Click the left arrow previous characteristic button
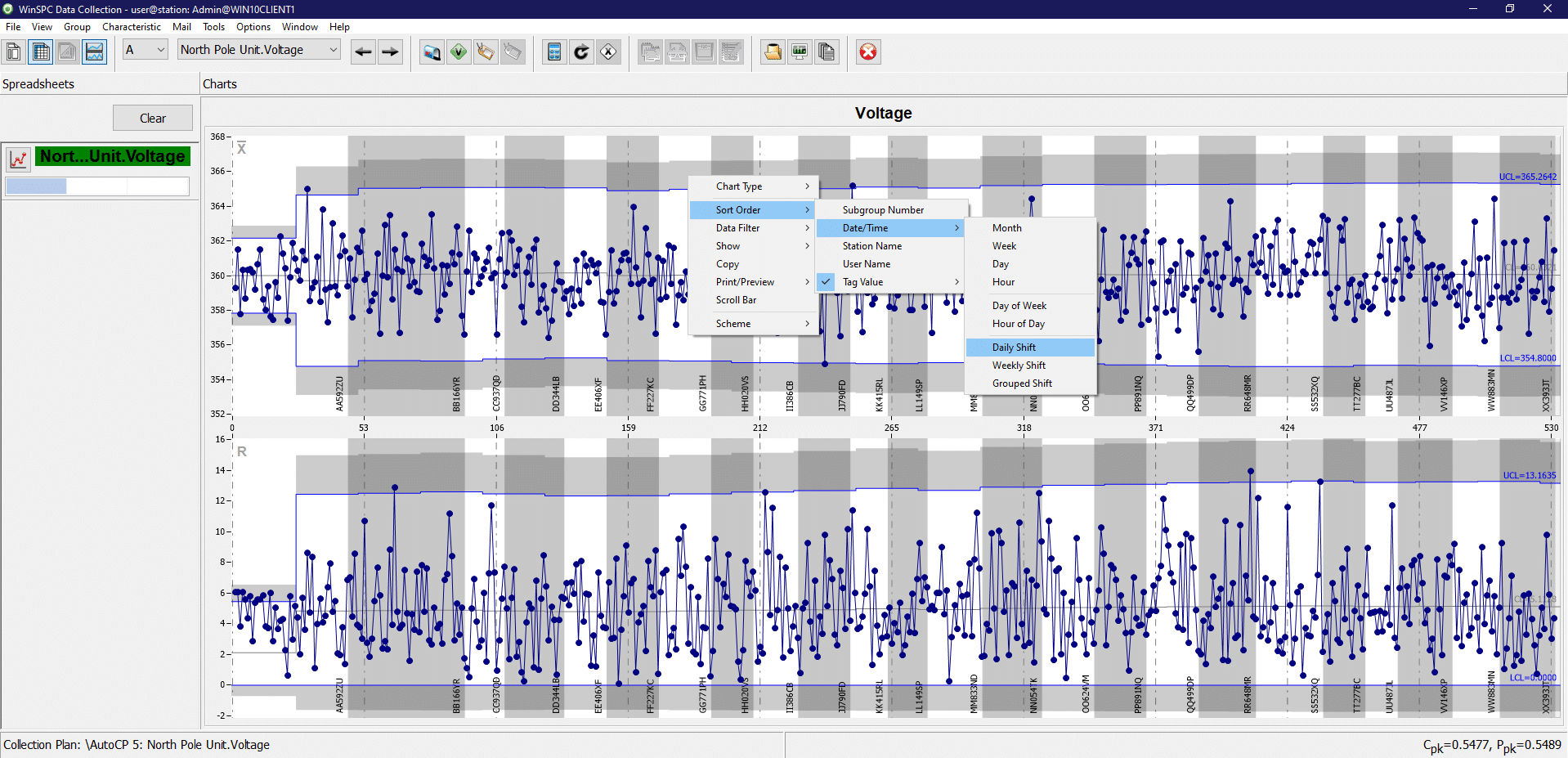The height and width of the screenshot is (758, 1568). point(363,52)
